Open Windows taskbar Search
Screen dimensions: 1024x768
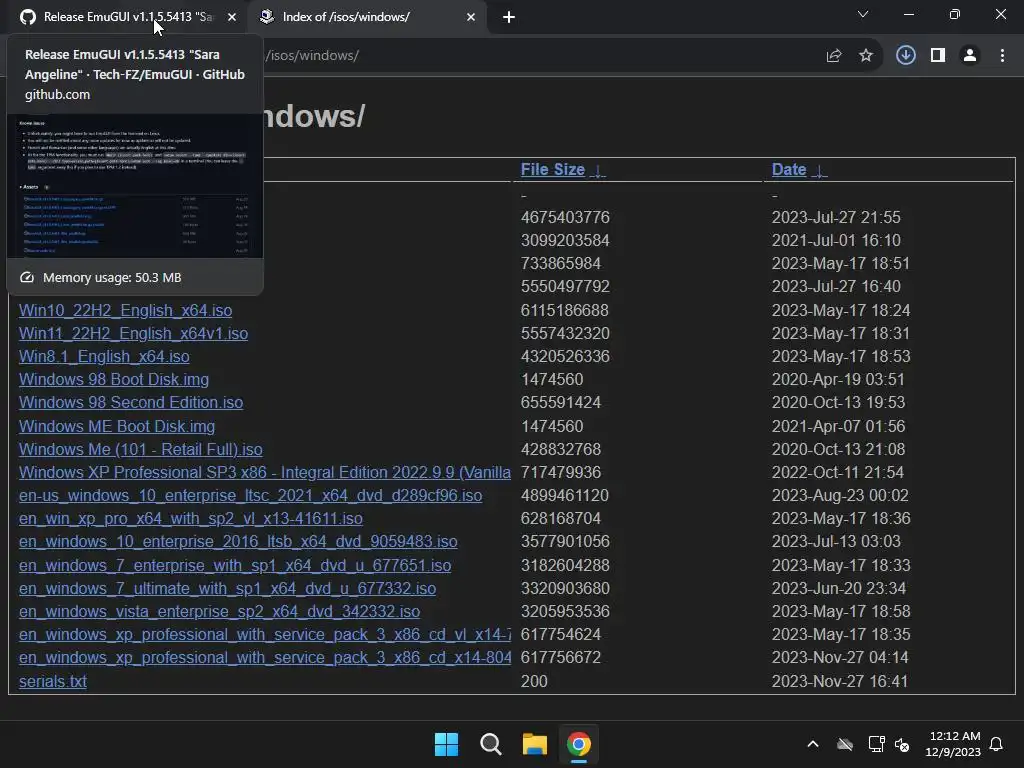(x=490, y=744)
